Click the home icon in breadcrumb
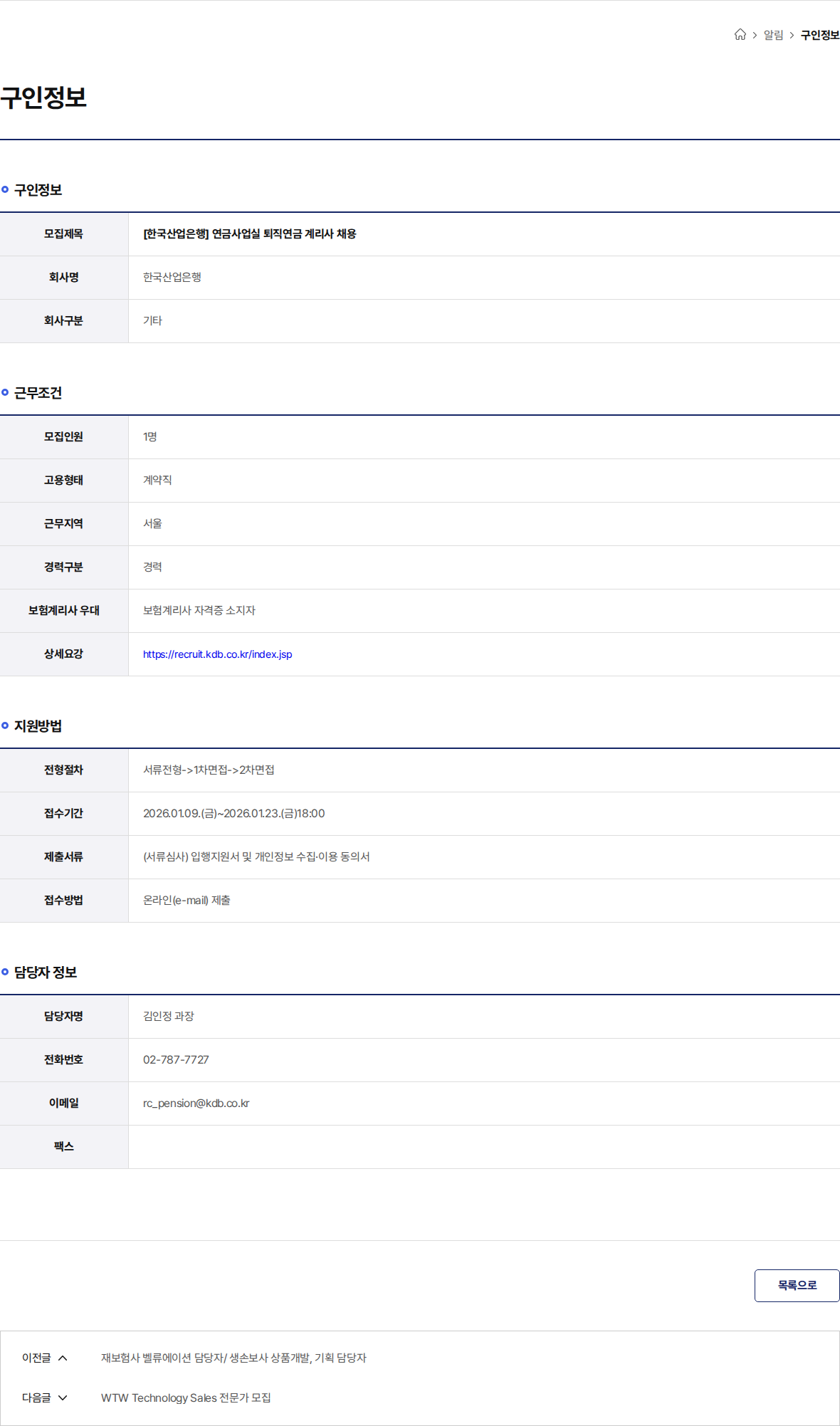This screenshot has width=840, height=1426. click(740, 35)
